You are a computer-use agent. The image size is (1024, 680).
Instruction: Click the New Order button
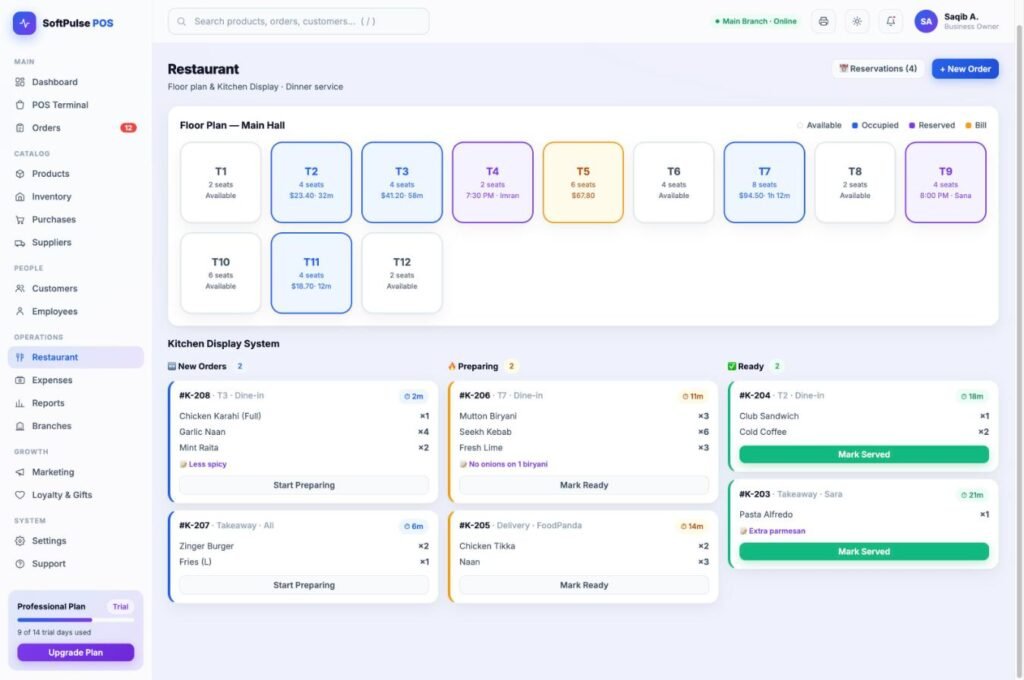[965, 69]
